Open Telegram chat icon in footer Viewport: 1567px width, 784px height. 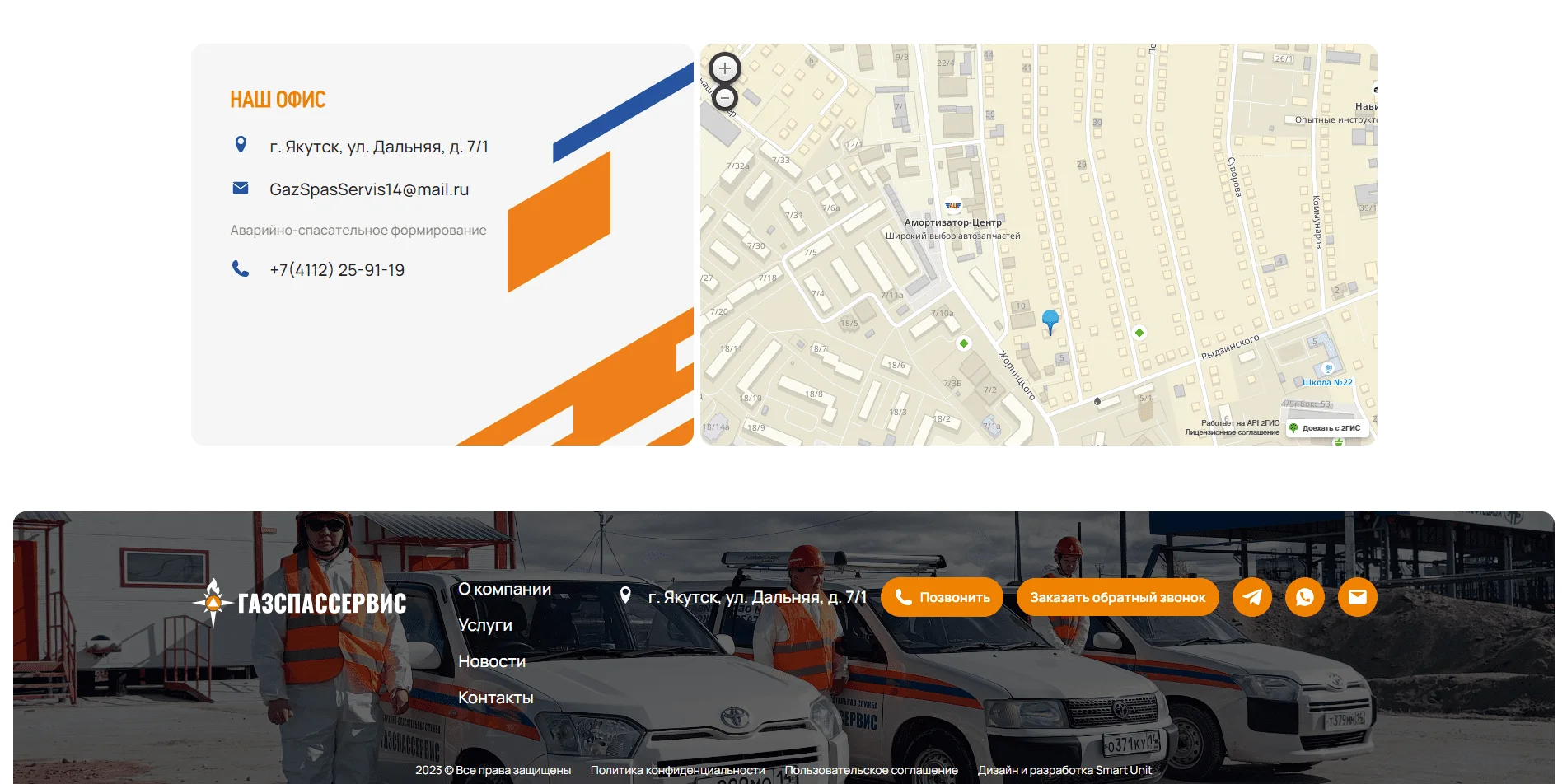click(1252, 597)
